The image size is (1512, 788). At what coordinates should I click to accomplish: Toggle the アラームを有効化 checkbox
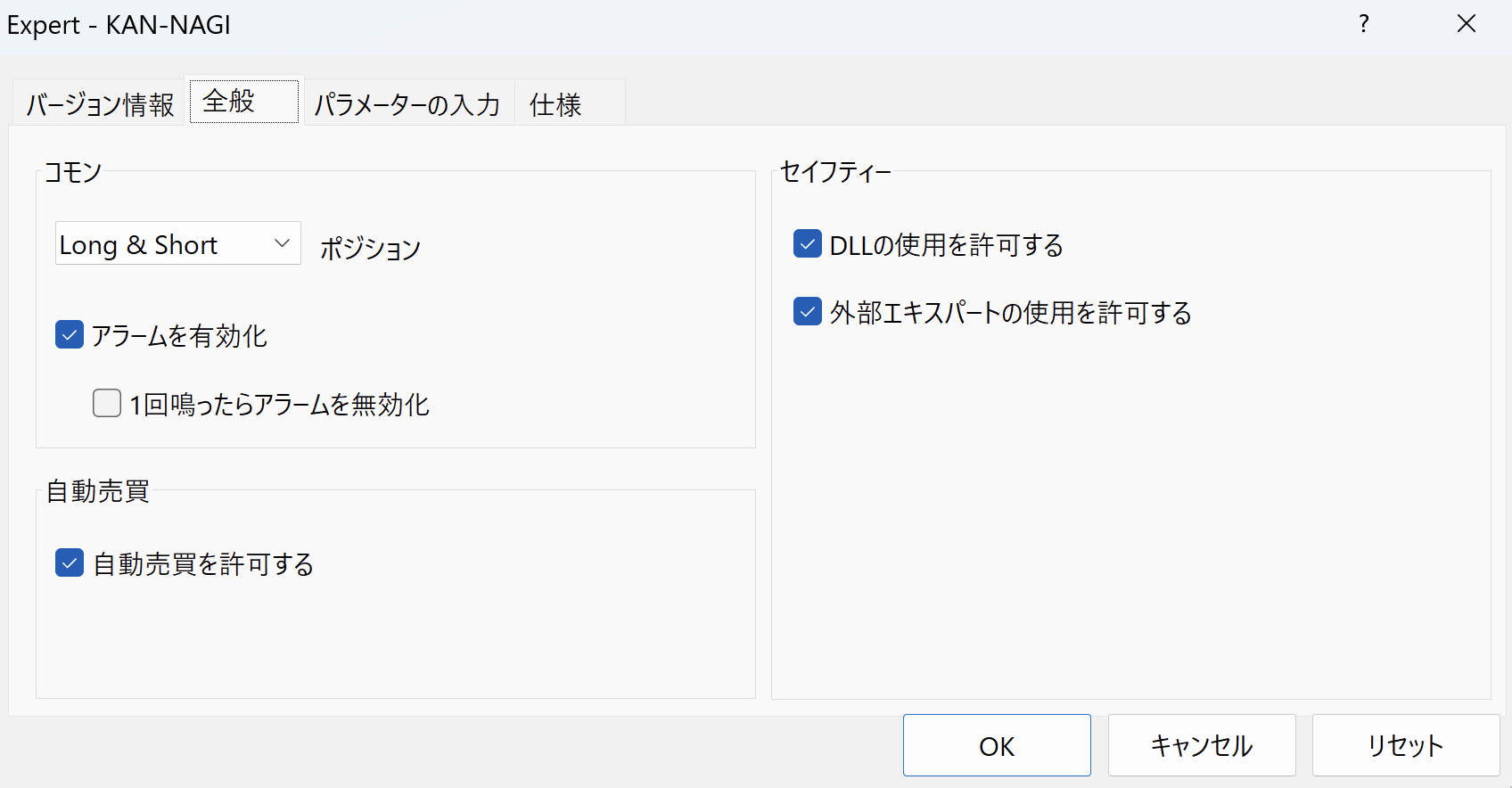pyautogui.click(x=70, y=335)
